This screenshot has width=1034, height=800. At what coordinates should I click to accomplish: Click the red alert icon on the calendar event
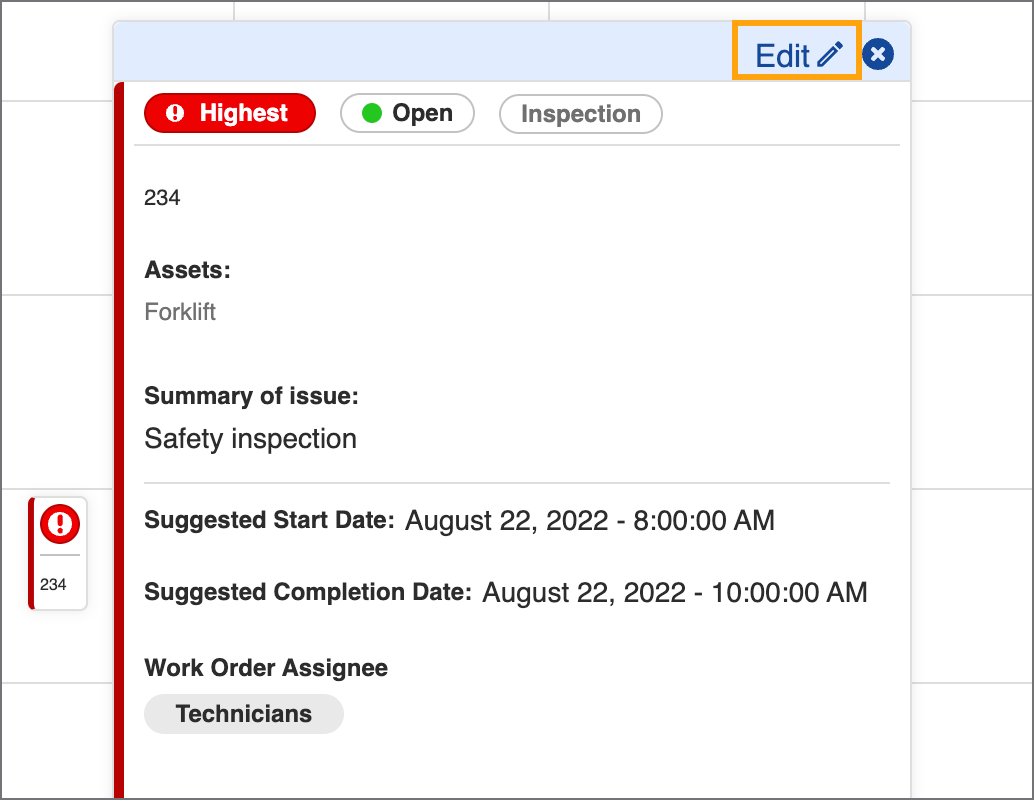coord(59,523)
